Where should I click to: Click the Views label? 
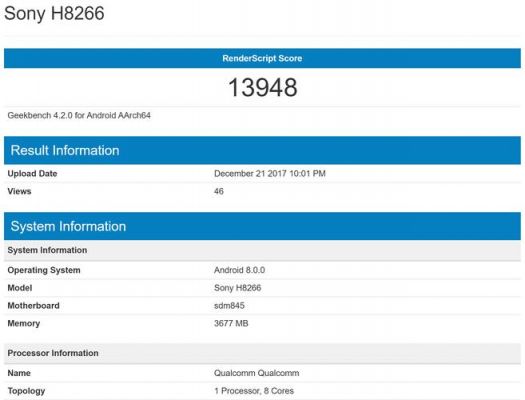[19, 191]
